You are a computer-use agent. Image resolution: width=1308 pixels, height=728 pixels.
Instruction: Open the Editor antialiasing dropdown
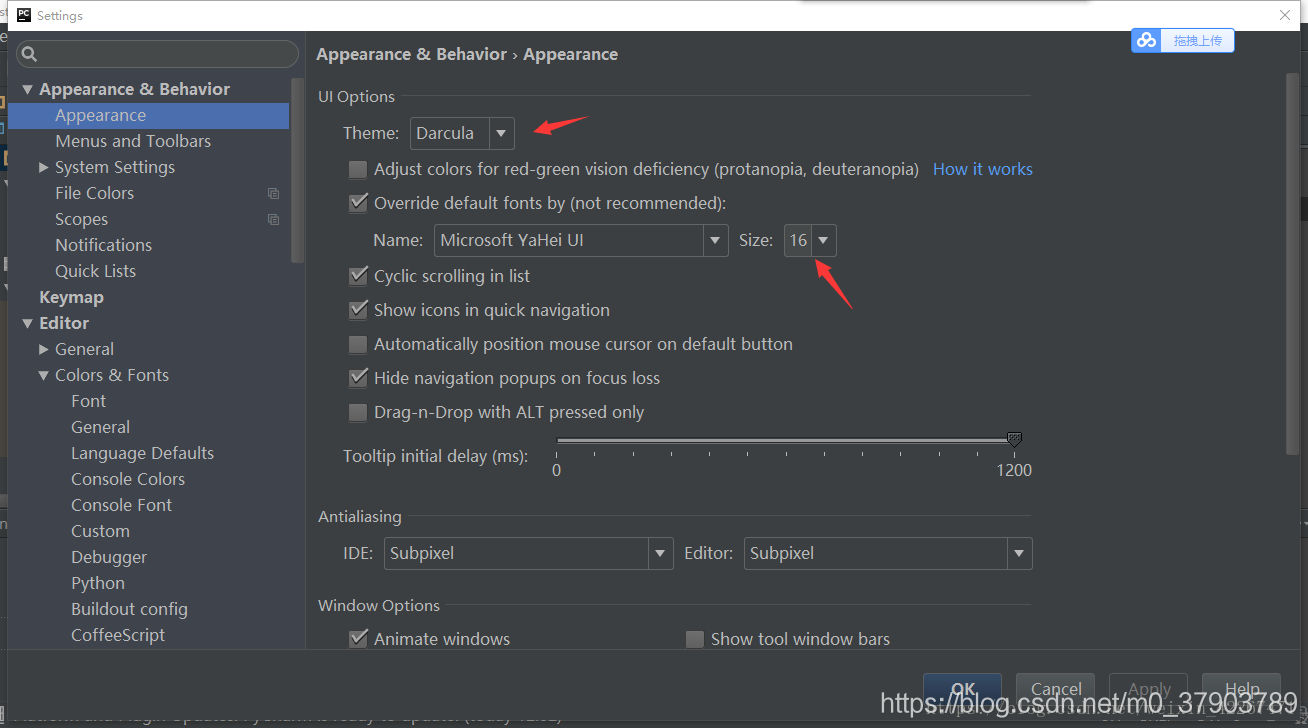point(888,553)
